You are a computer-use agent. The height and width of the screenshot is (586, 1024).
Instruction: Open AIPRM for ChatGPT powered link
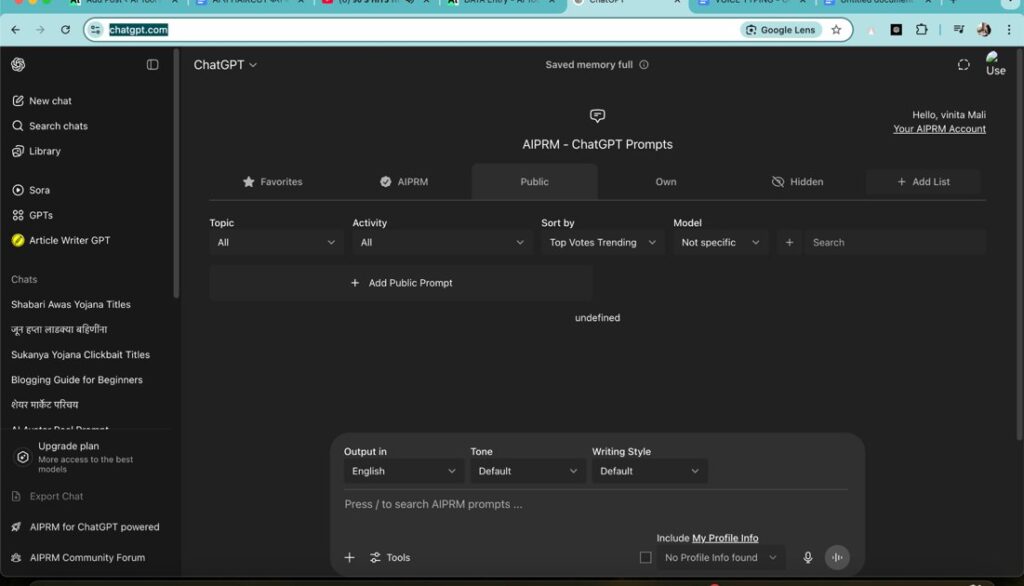pyautogui.click(x=86, y=527)
